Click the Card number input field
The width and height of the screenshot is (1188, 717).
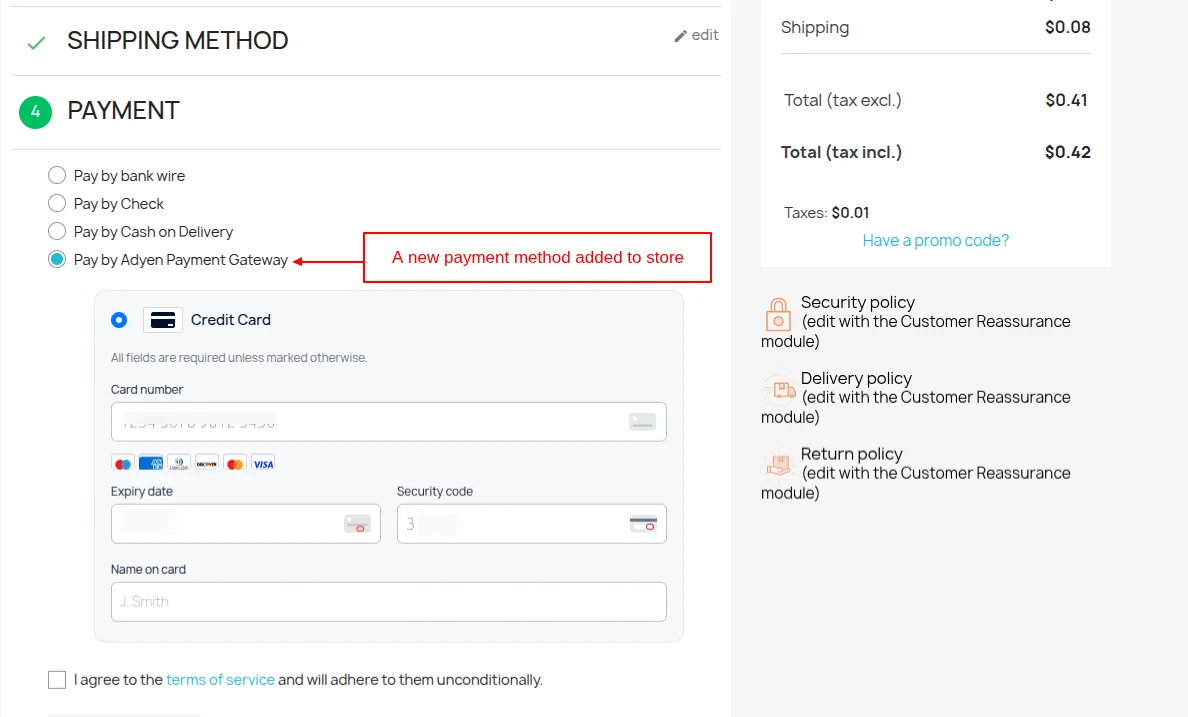pyautogui.click(x=388, y=421)
